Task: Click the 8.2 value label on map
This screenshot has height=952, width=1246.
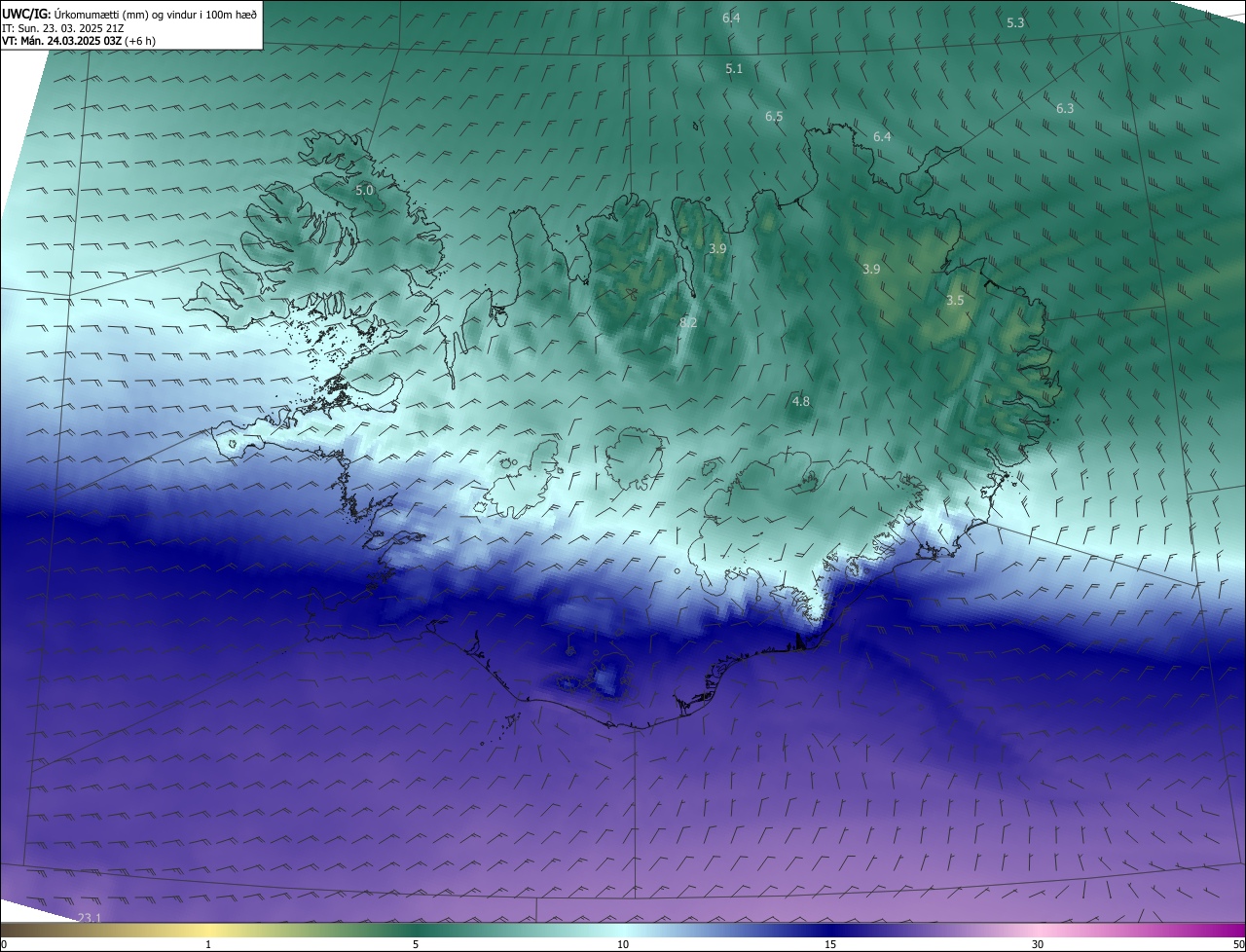Action: pos(688,322)
